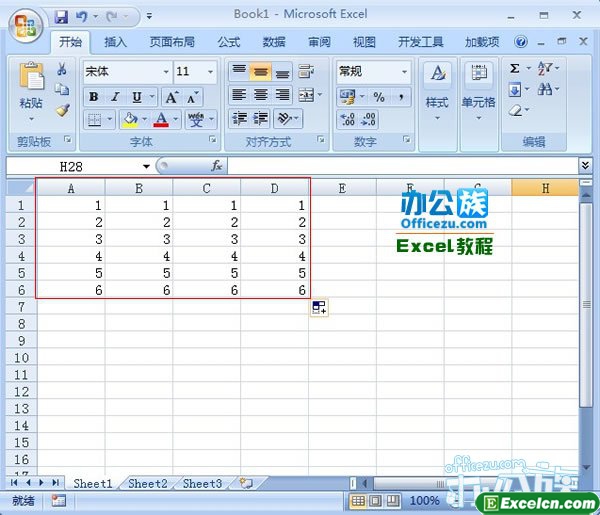The image size is (600, 515).
Task: Click the phonetic guide wén icon
Action: (x=196, y=120)
